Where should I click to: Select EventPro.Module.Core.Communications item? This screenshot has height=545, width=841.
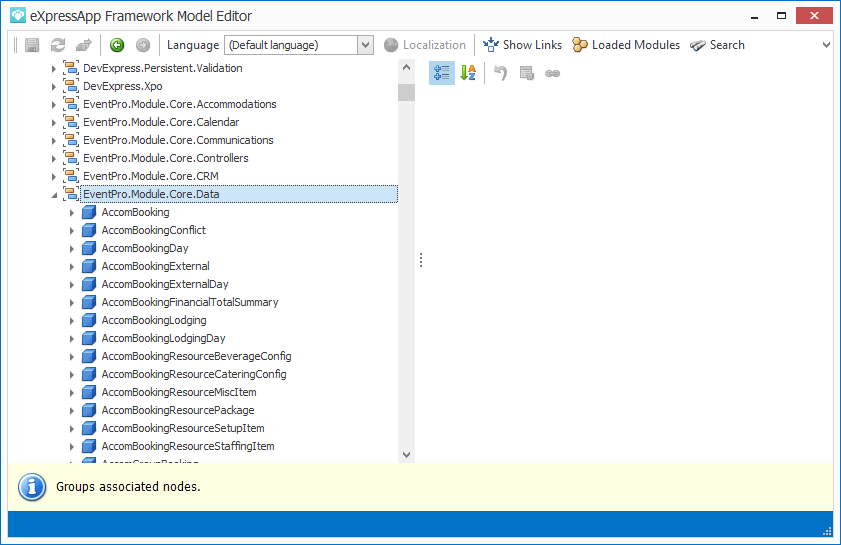point(178,140)
